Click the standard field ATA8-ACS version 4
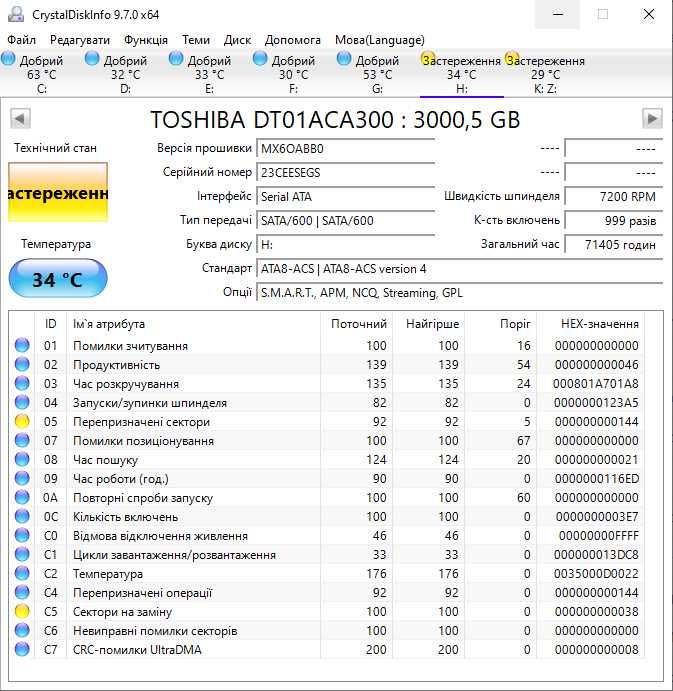The image size is (673, 691). (x=460, y=269)
